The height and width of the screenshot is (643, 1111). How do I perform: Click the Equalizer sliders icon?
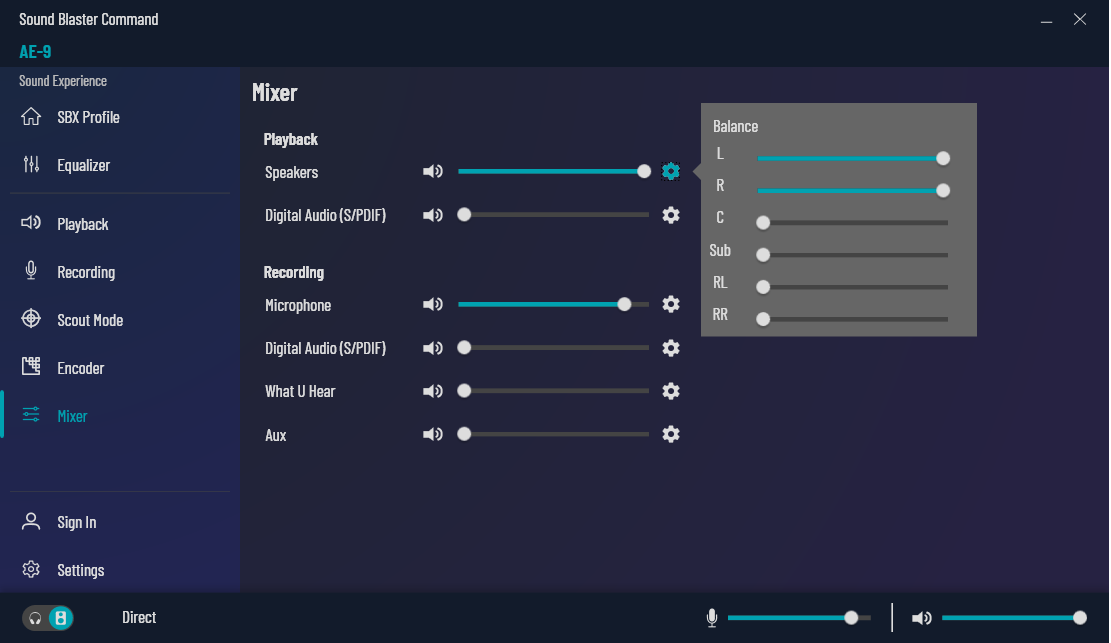pos(31,165)
